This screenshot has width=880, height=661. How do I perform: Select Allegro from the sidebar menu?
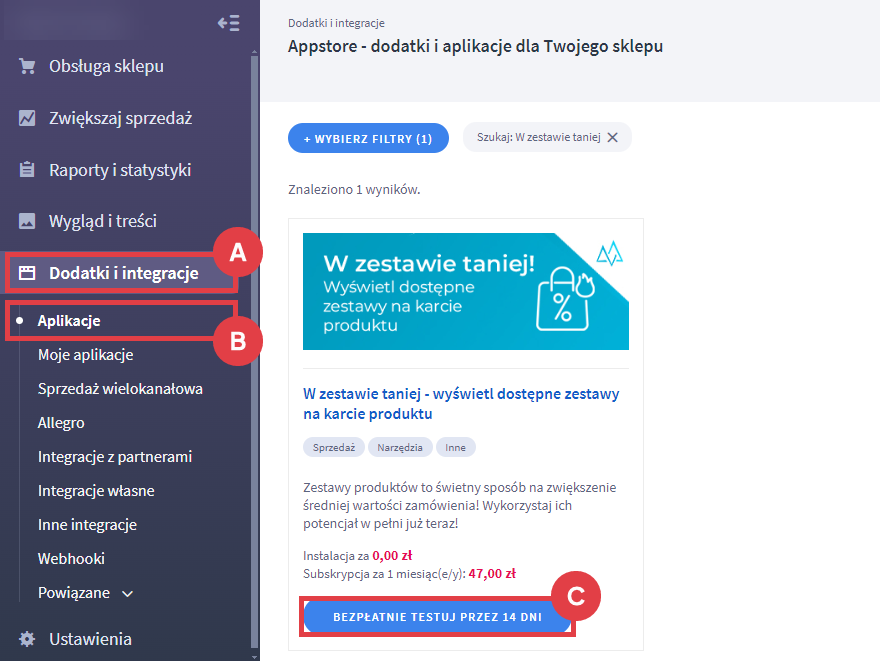[x=61, y=423]
